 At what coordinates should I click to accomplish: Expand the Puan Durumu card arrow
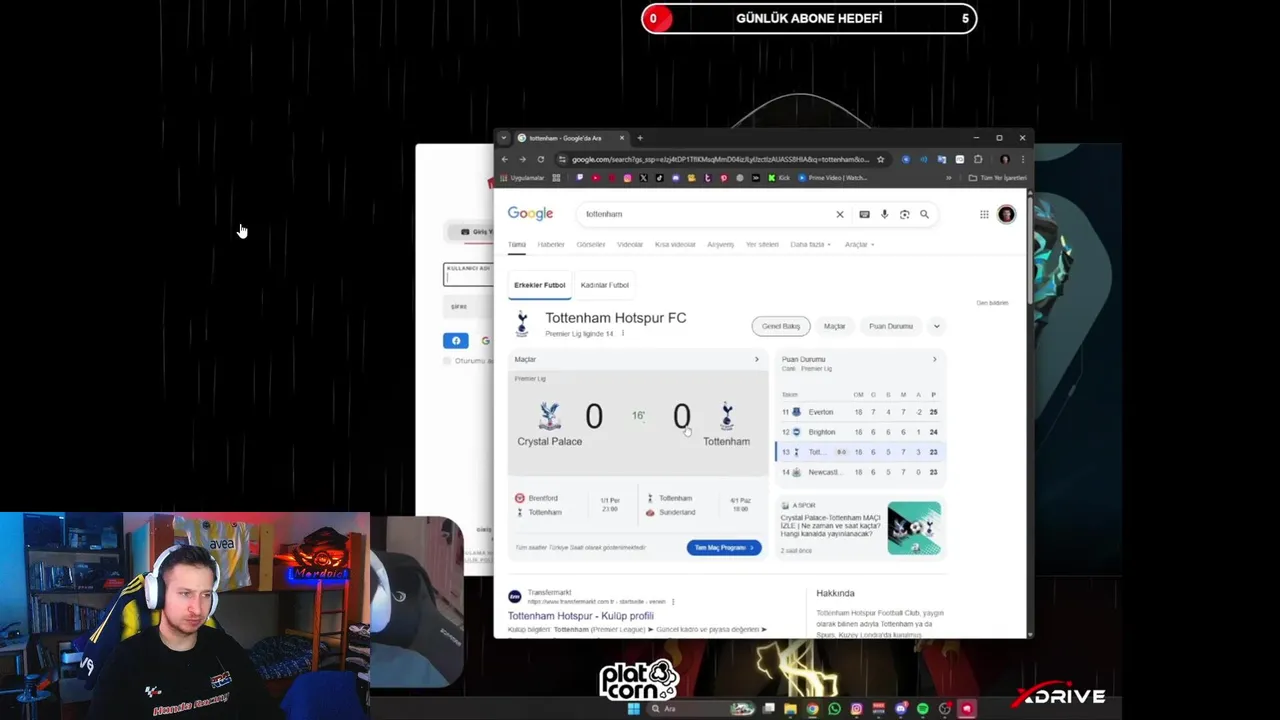[934, 359]
